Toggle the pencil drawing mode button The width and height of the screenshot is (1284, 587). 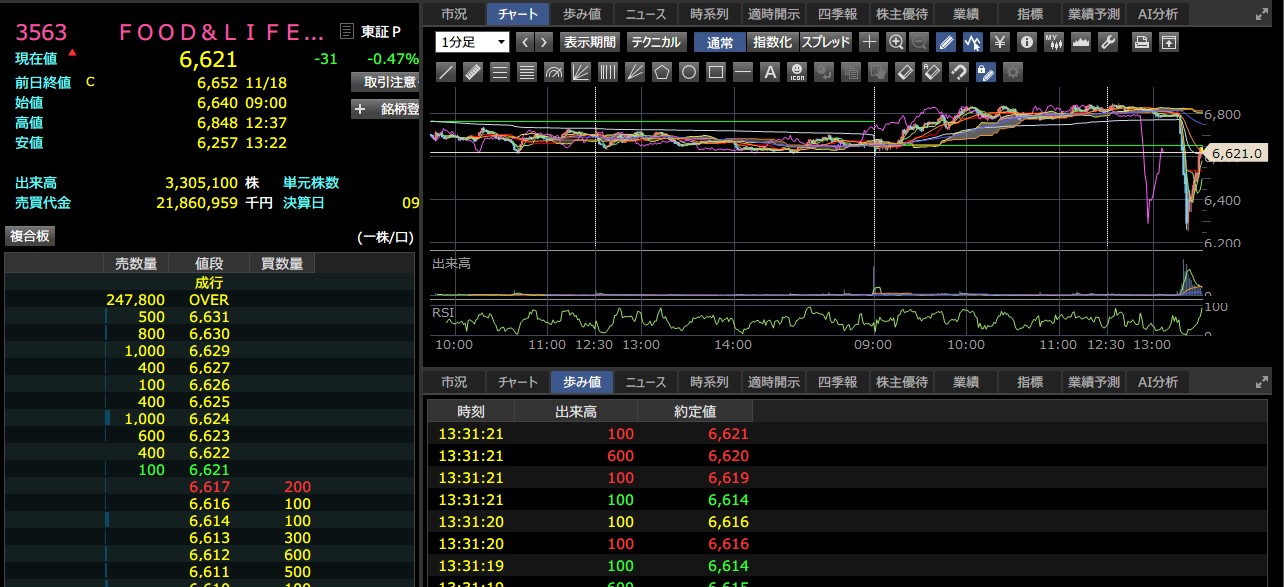tap(946, 42)
